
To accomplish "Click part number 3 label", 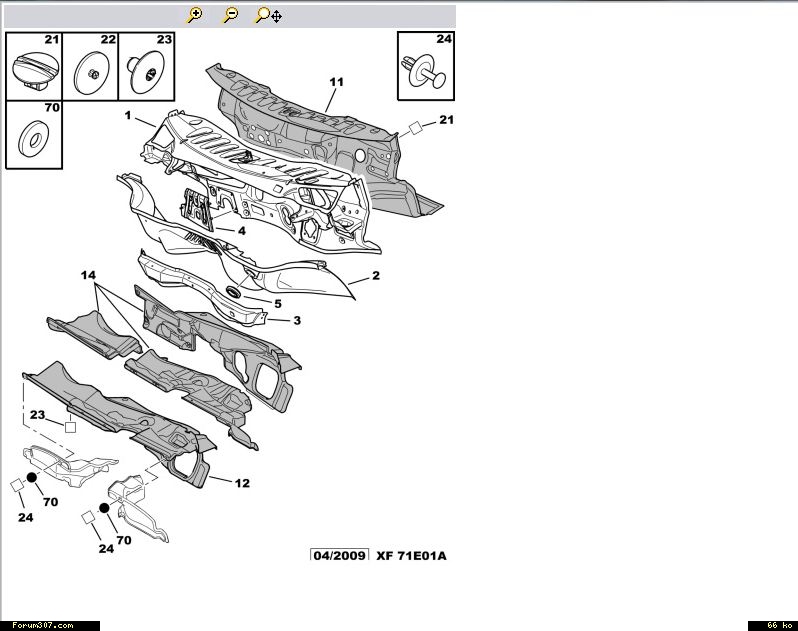I will (297, 320).
